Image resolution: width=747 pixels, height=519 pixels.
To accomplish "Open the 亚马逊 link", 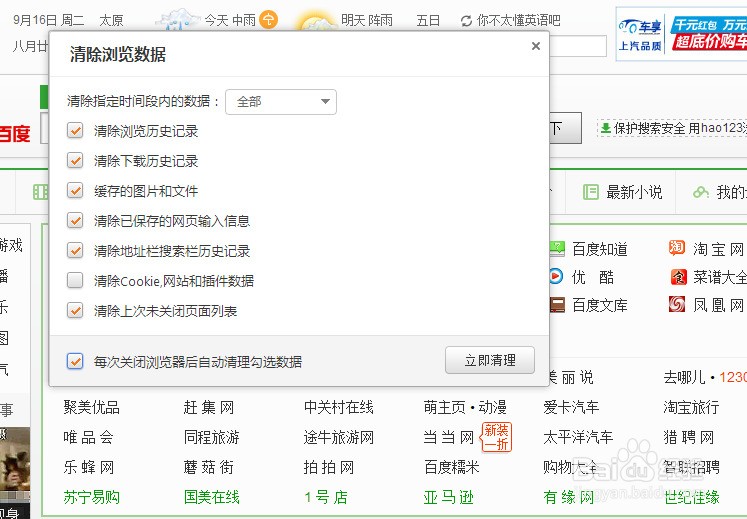I will point(448,497).
